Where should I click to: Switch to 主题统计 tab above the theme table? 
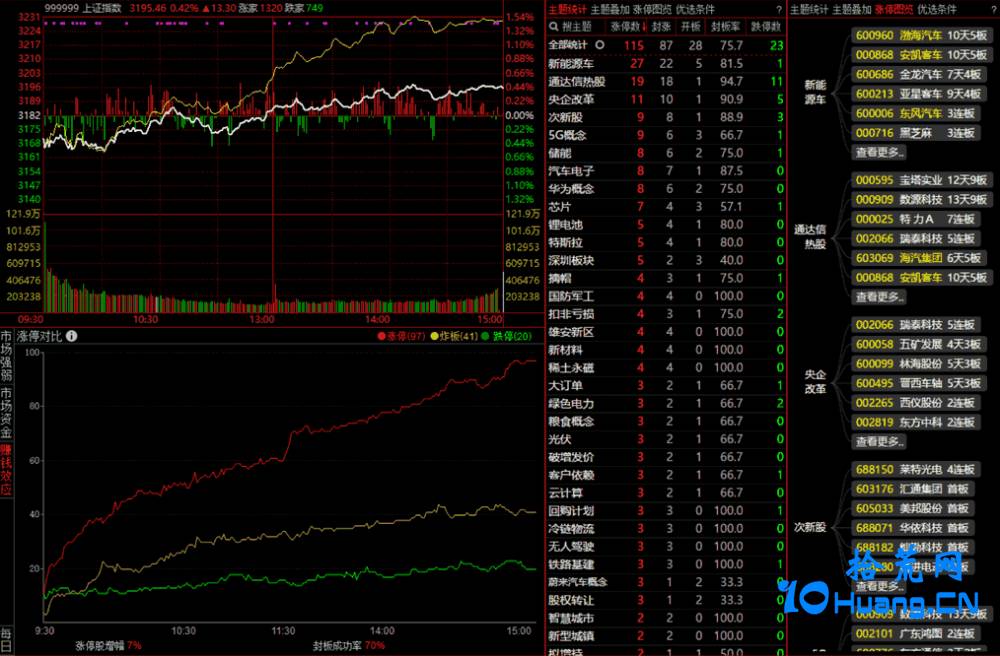(x=568, y=10)
